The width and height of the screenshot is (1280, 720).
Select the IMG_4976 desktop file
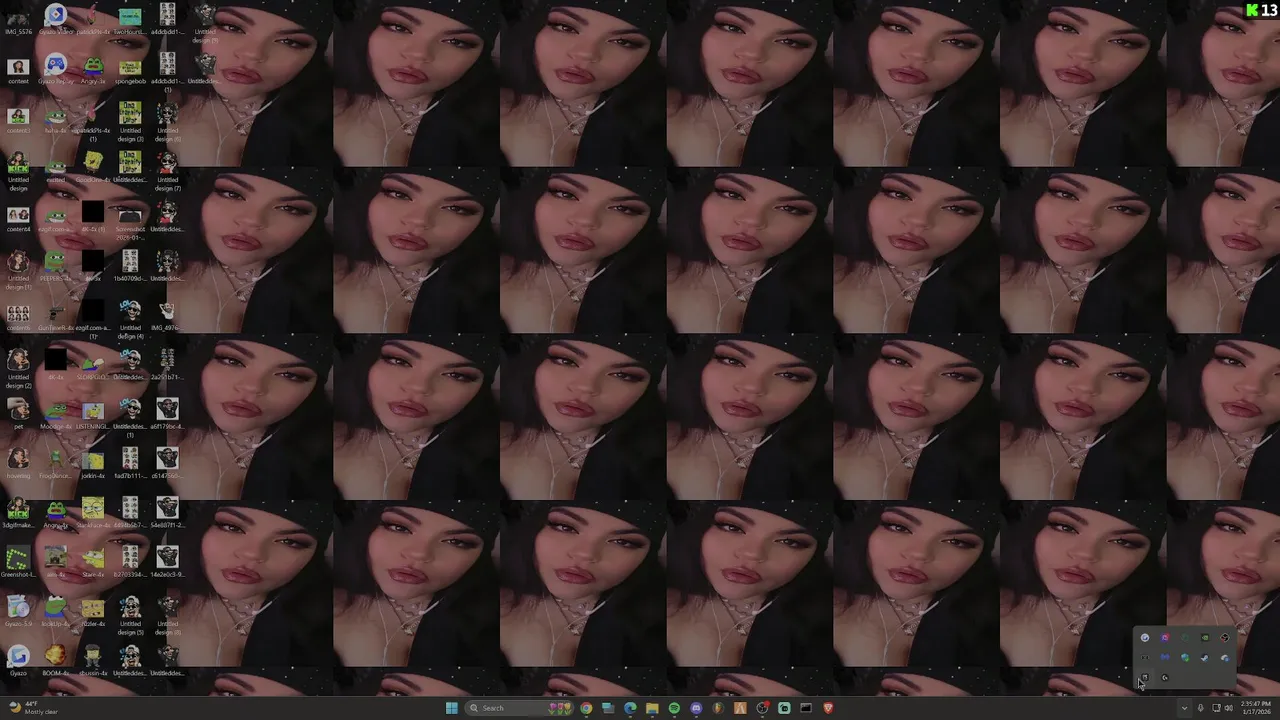pos(167,315)
